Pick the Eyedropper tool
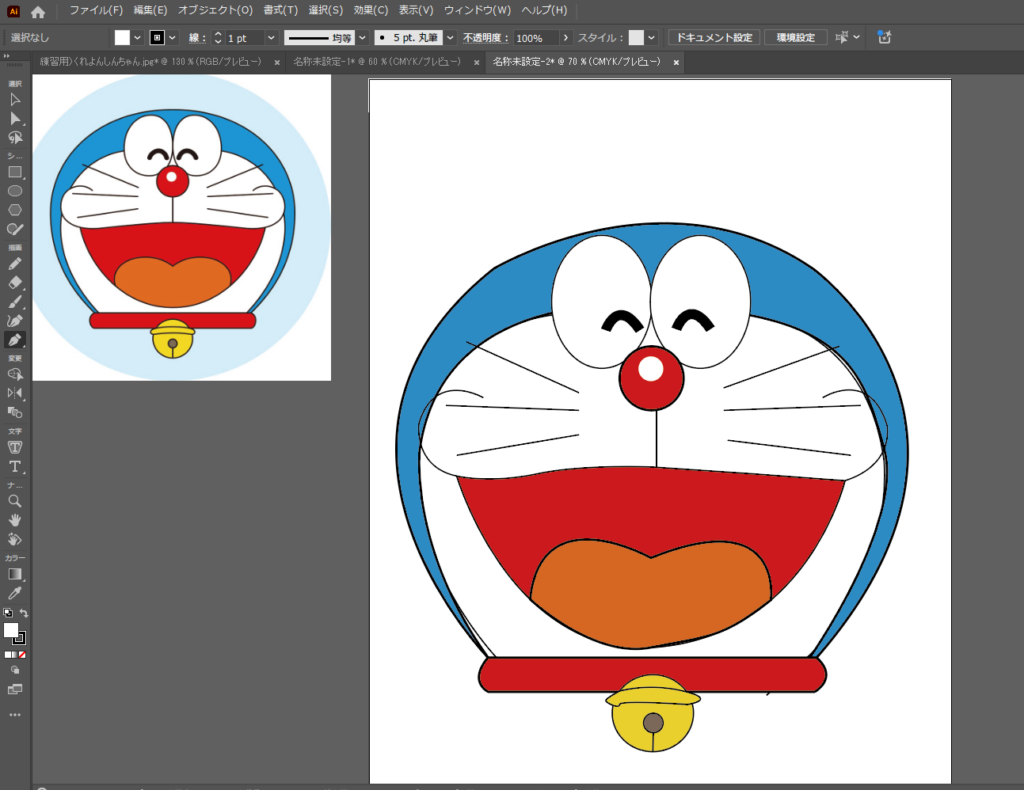This screenshot has width=1024, height=790. point(15,594)
